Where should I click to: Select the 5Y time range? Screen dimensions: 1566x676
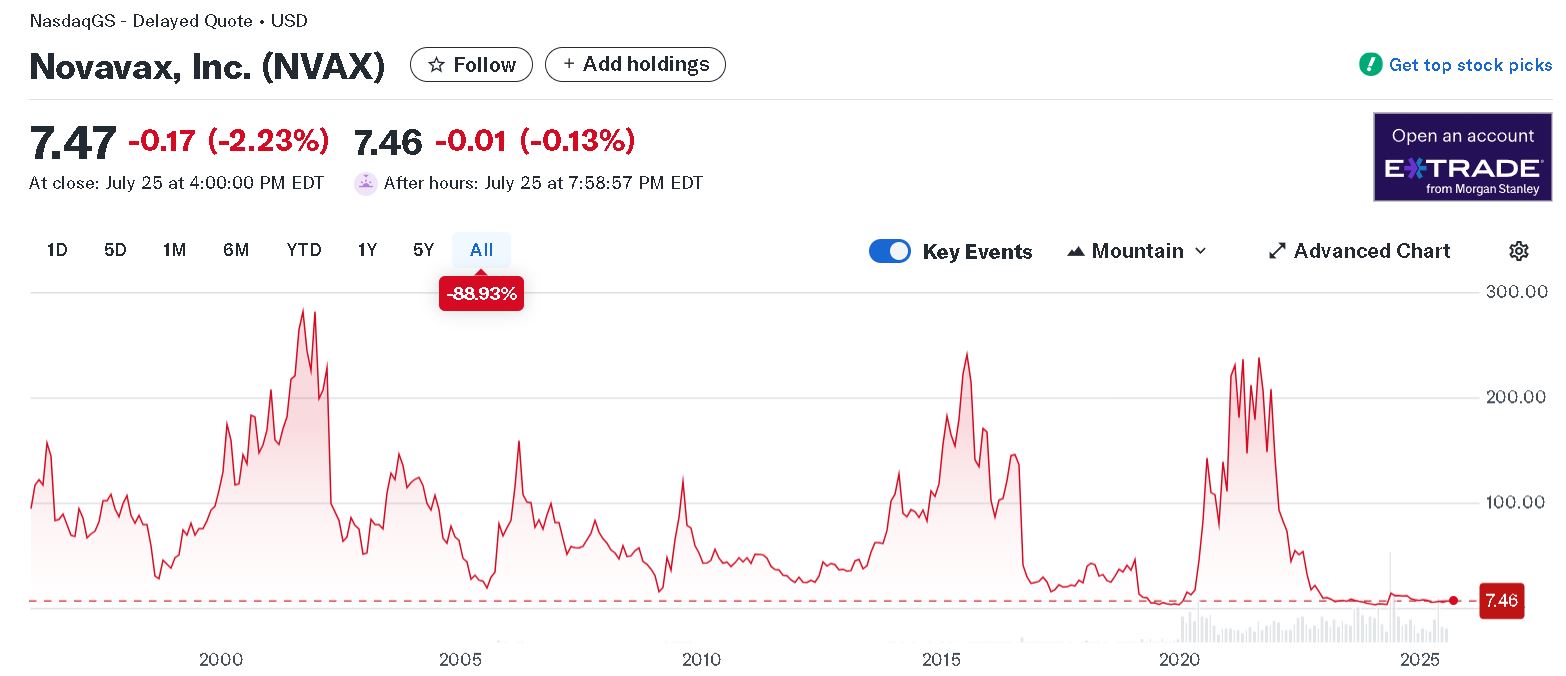pyautogui.click(x=424, y=250)
